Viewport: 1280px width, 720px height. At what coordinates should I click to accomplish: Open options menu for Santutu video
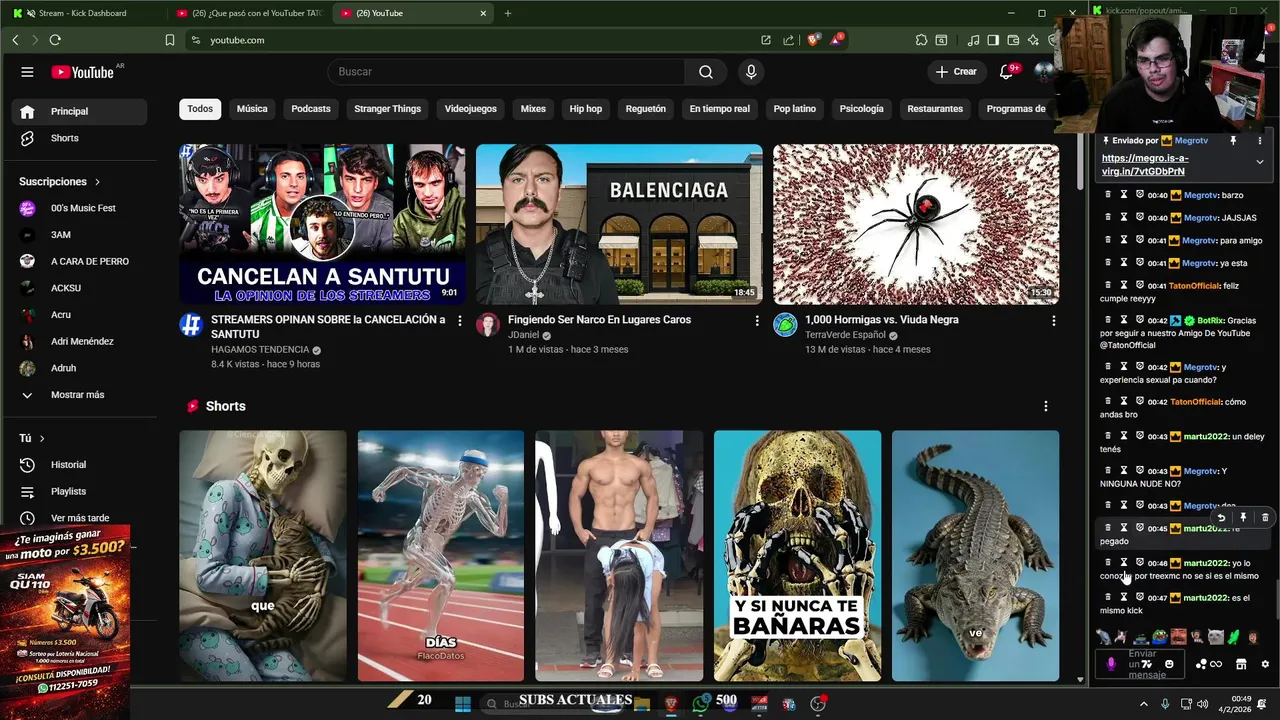[460, 321]
